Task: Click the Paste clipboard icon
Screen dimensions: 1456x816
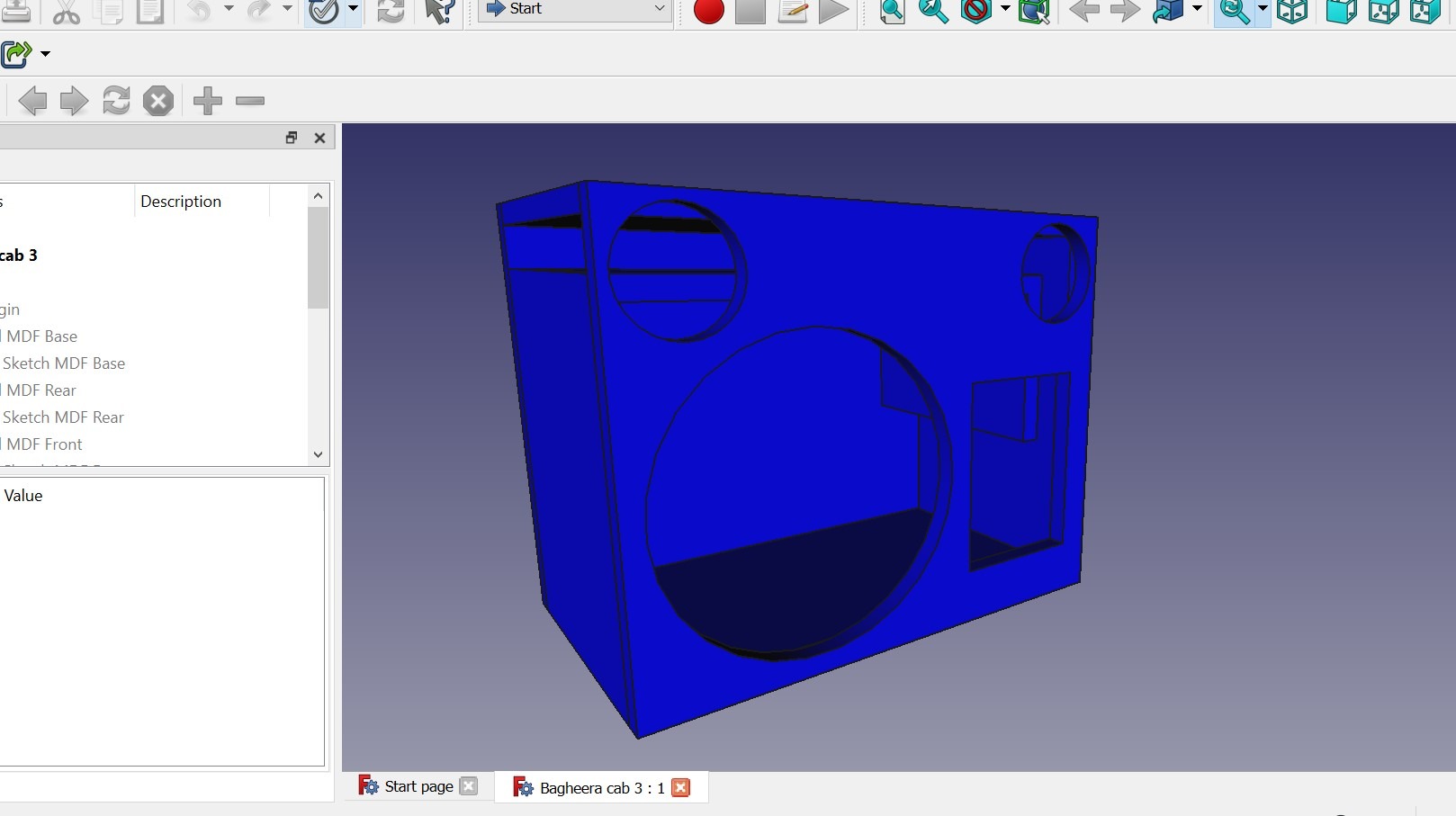Action: click(x=150, y=11)
